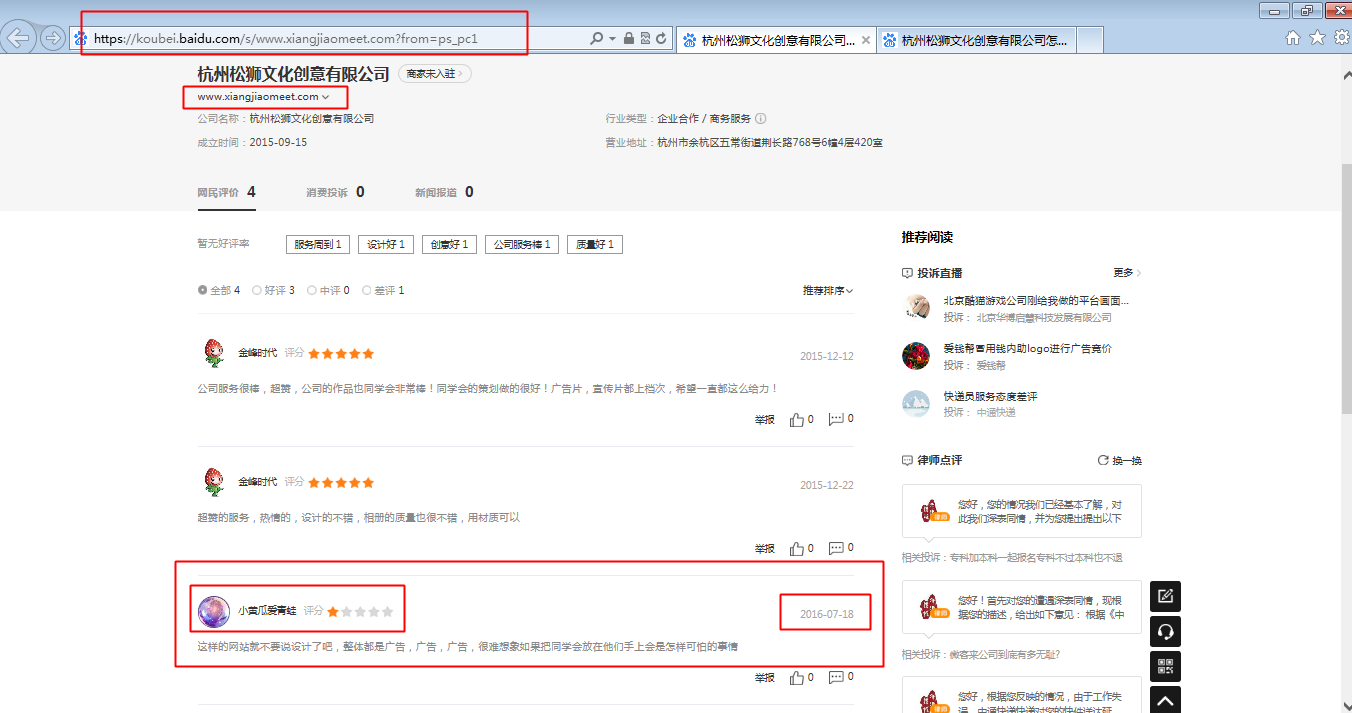1352x713 pixels.
Task: Click the floating write-review pencil icon
Action: [1165, 597]
